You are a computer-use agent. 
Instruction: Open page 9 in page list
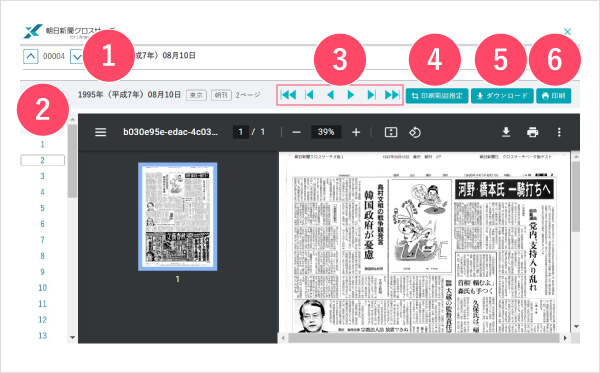(x=42, y=272)
